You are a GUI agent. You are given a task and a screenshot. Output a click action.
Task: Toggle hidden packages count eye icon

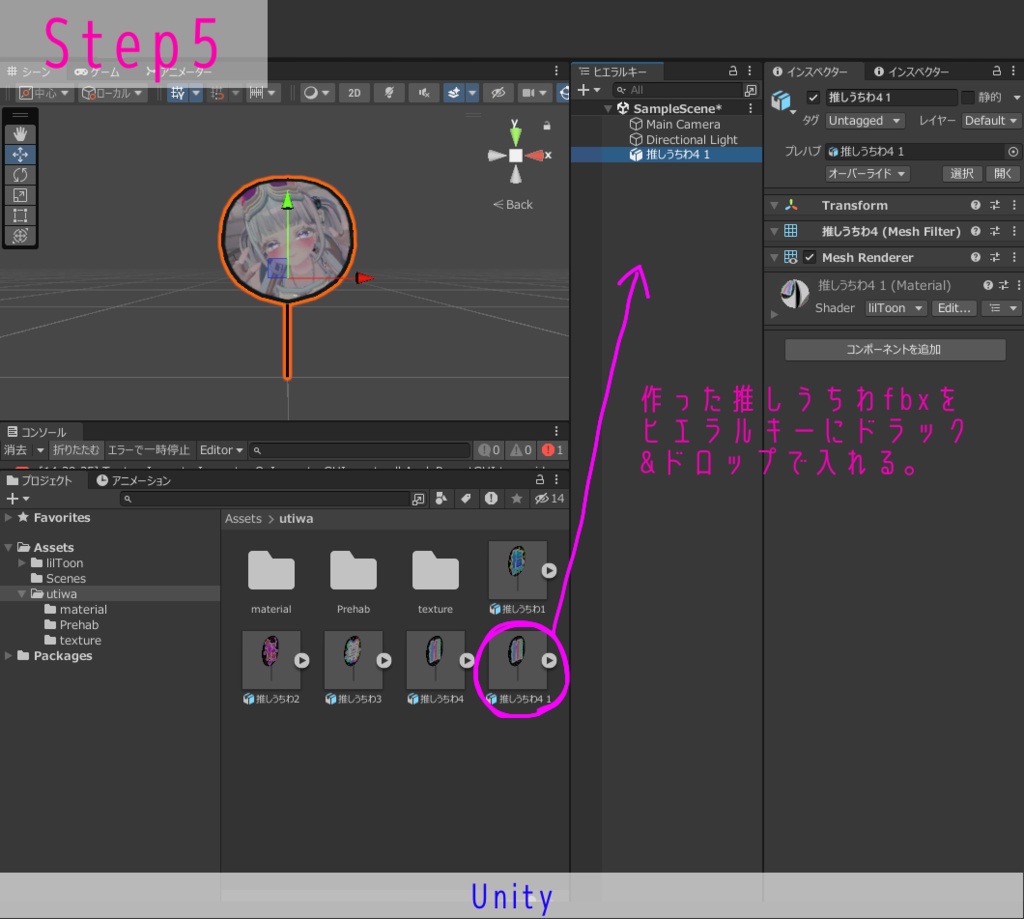pyautogui.click(x=549, y=498)
